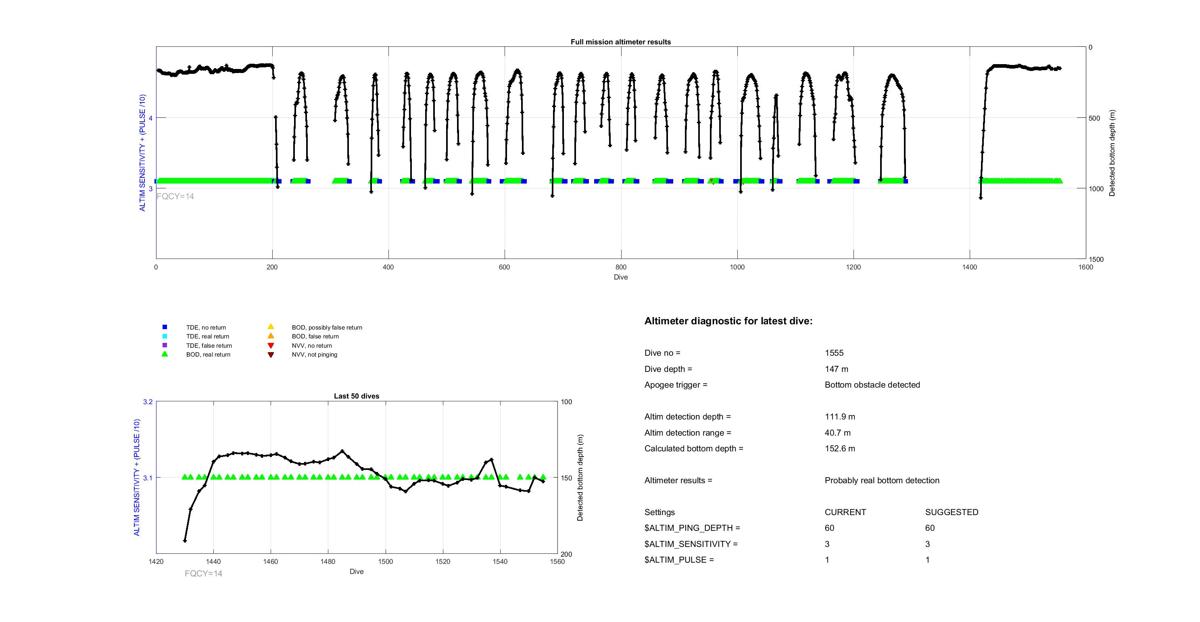Click the current $ALTIM_PULSE value 1
Screen dimensions: 1200x622
click(x=827, y=560)
